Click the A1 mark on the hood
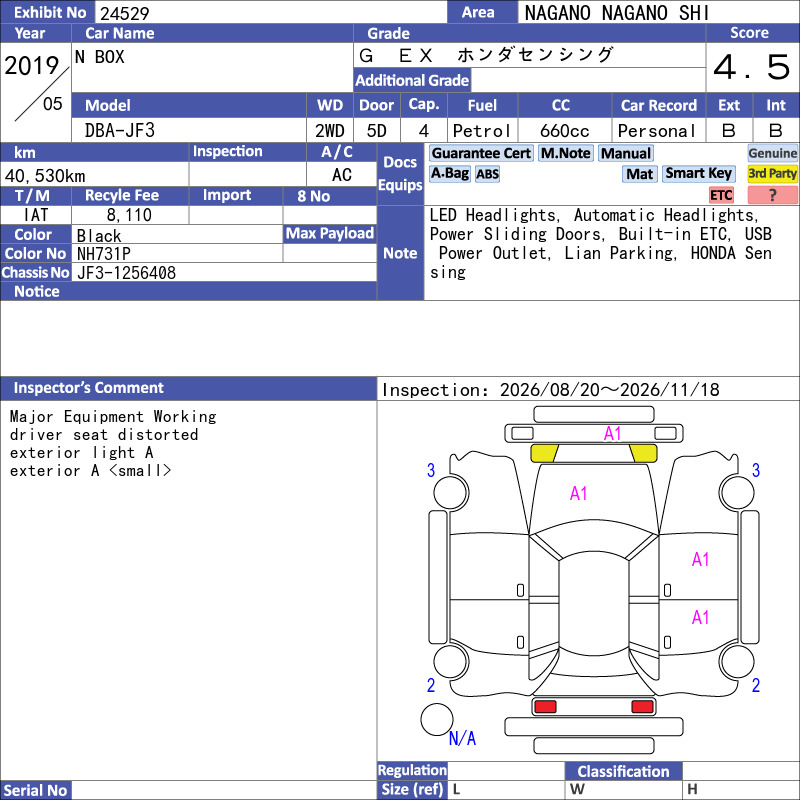The width and height of the screenshot is (800, 800). pyautogui.click(x=578, y=493)
